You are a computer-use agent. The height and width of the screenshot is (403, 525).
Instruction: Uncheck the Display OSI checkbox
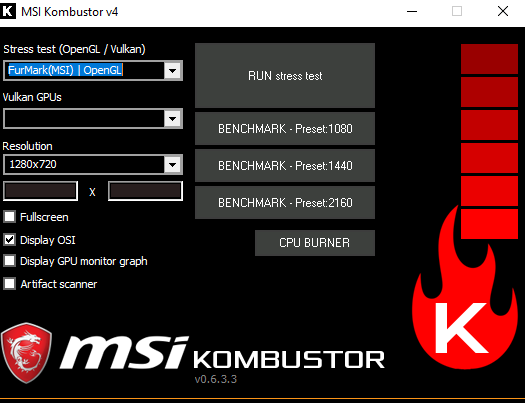point(9,240)
